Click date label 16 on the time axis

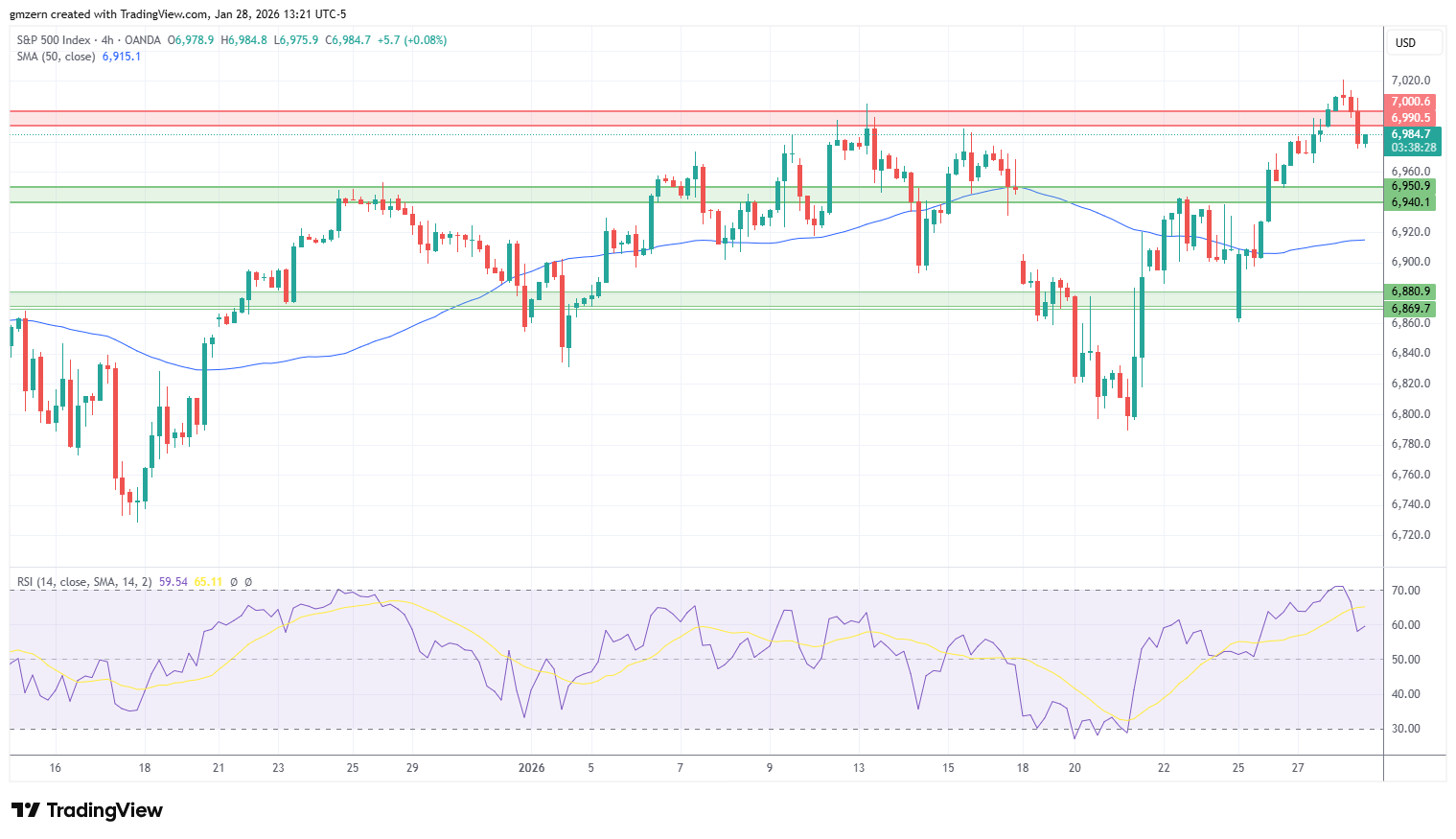[56, 768]
